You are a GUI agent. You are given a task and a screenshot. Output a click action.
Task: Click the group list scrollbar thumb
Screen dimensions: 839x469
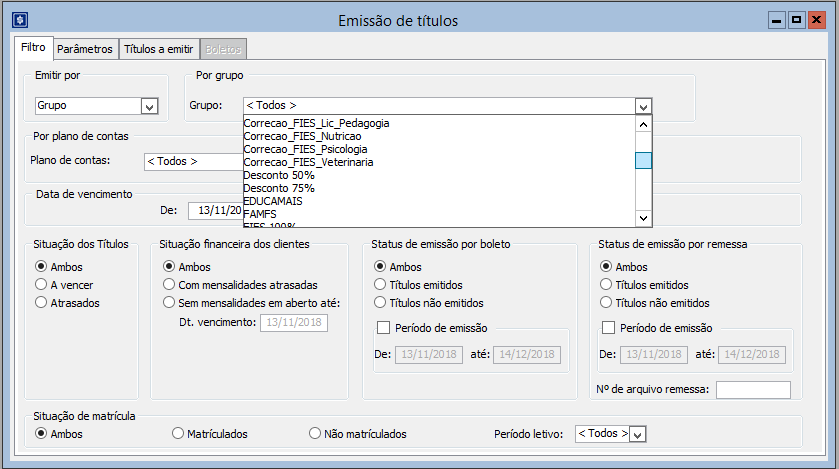tap(643, 161)
